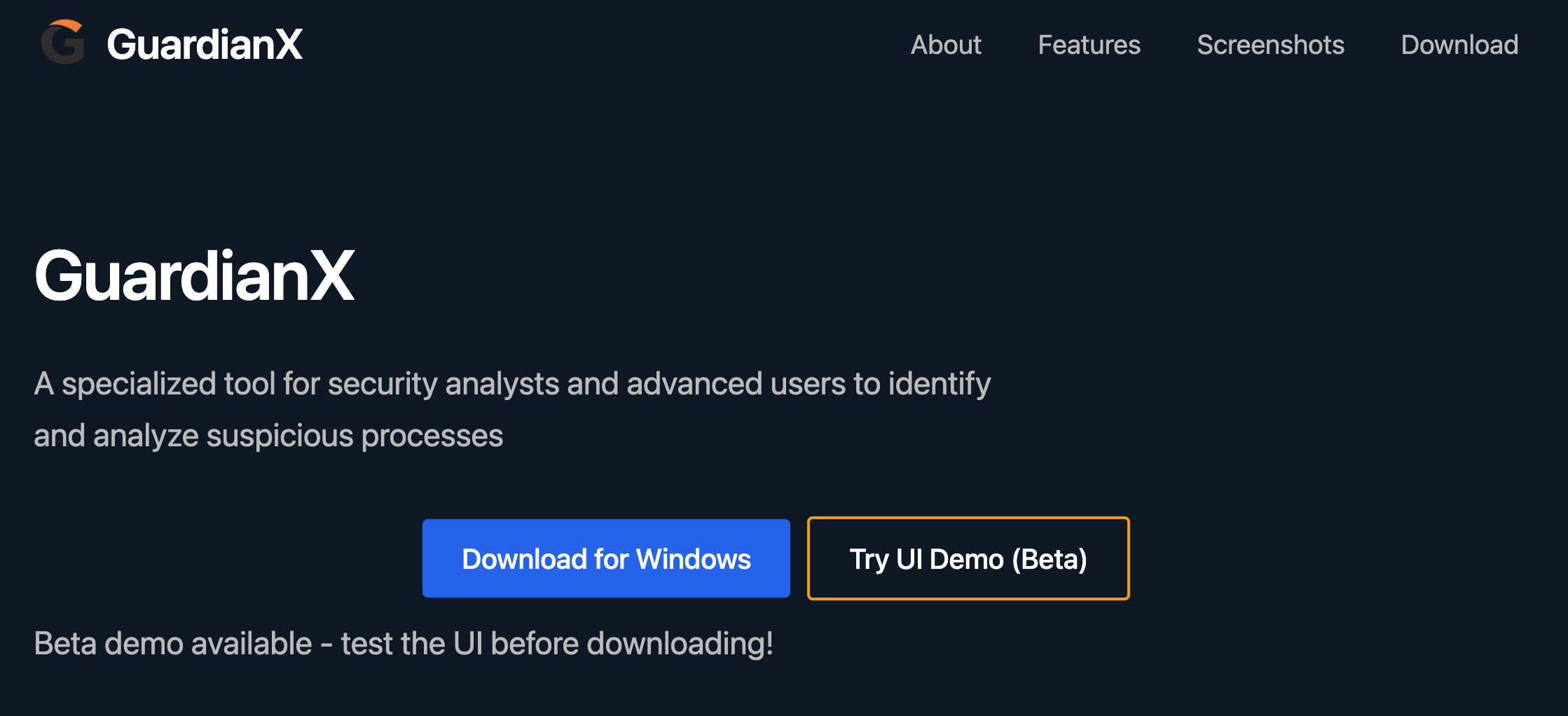Click the word "downloading!" in the beta note
Image resolution: width=1568 pixels, height=716 pixels.
tap(680, 643)
